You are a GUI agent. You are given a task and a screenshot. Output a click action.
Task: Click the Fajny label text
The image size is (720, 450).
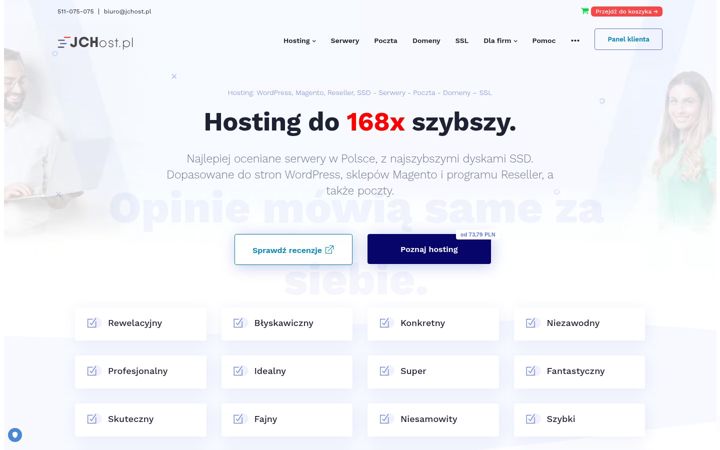(265, 419)
